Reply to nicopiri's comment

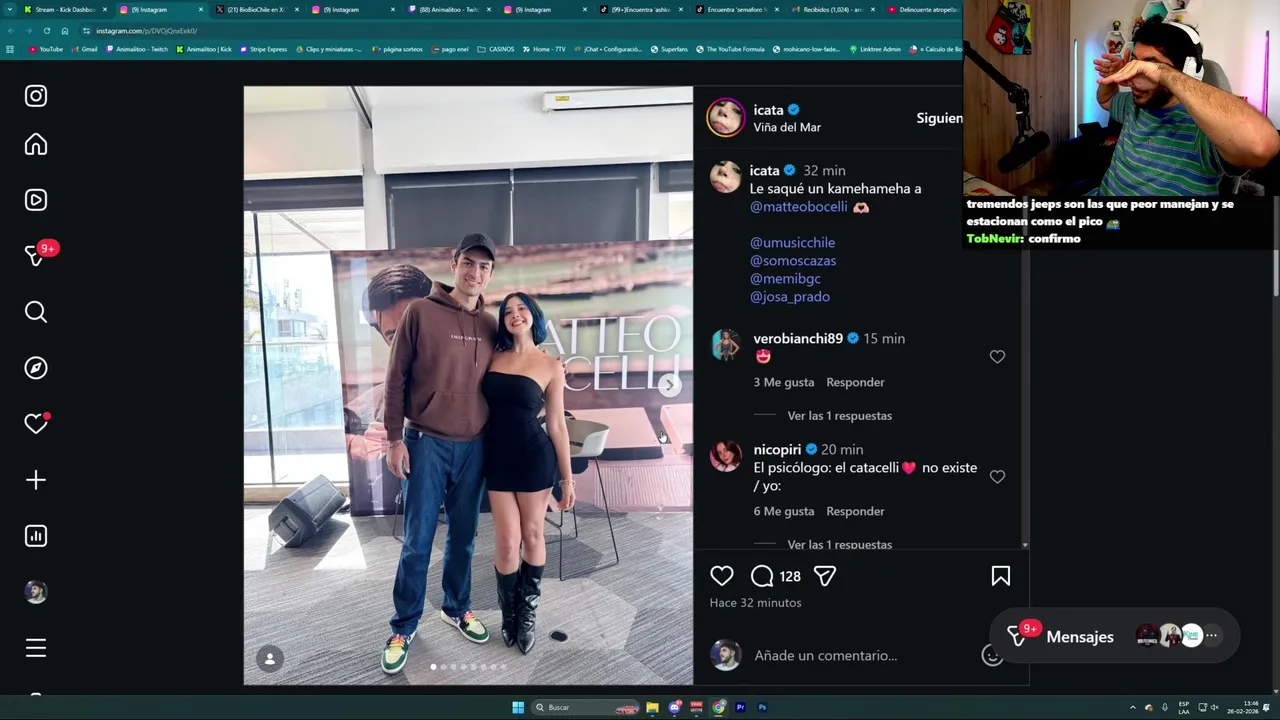point(855,511)
